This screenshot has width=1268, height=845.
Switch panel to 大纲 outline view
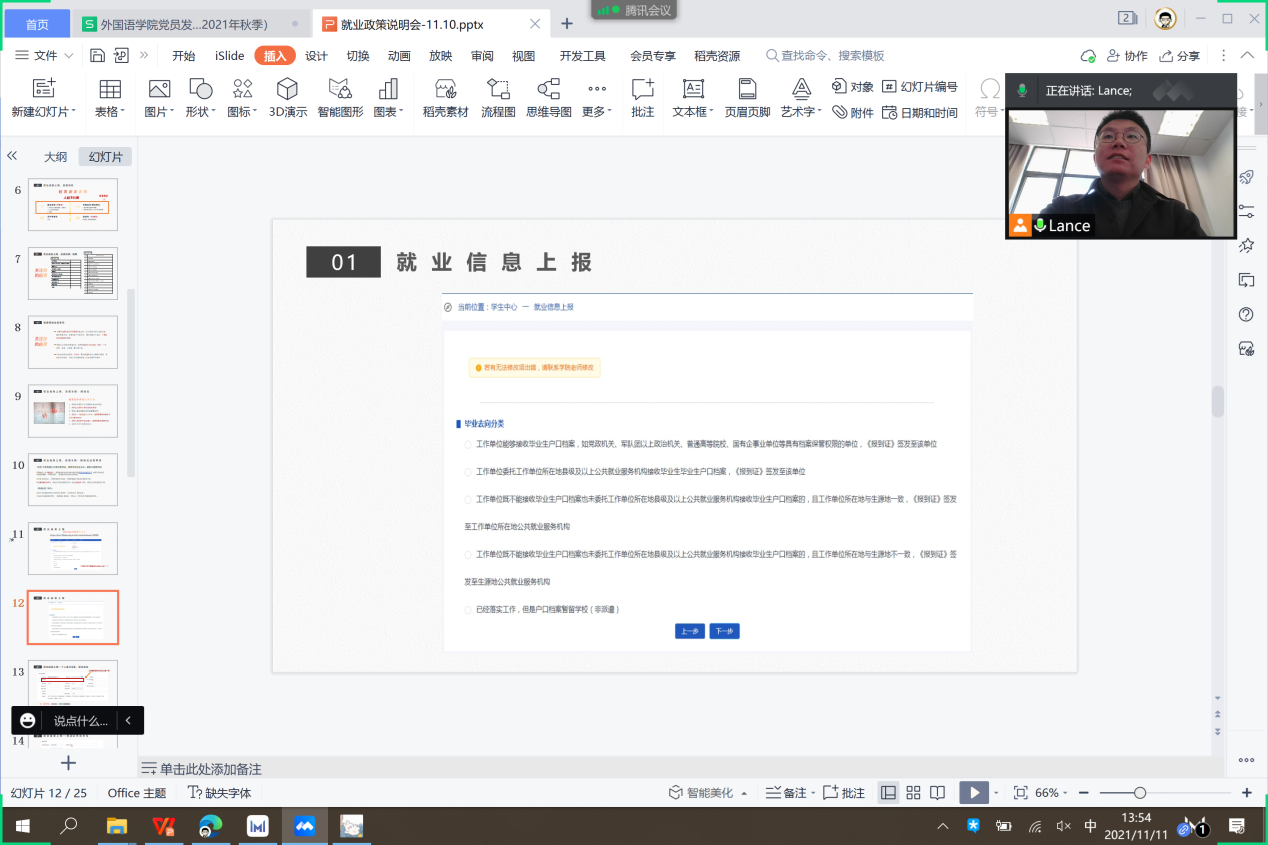tap(56, 157)
